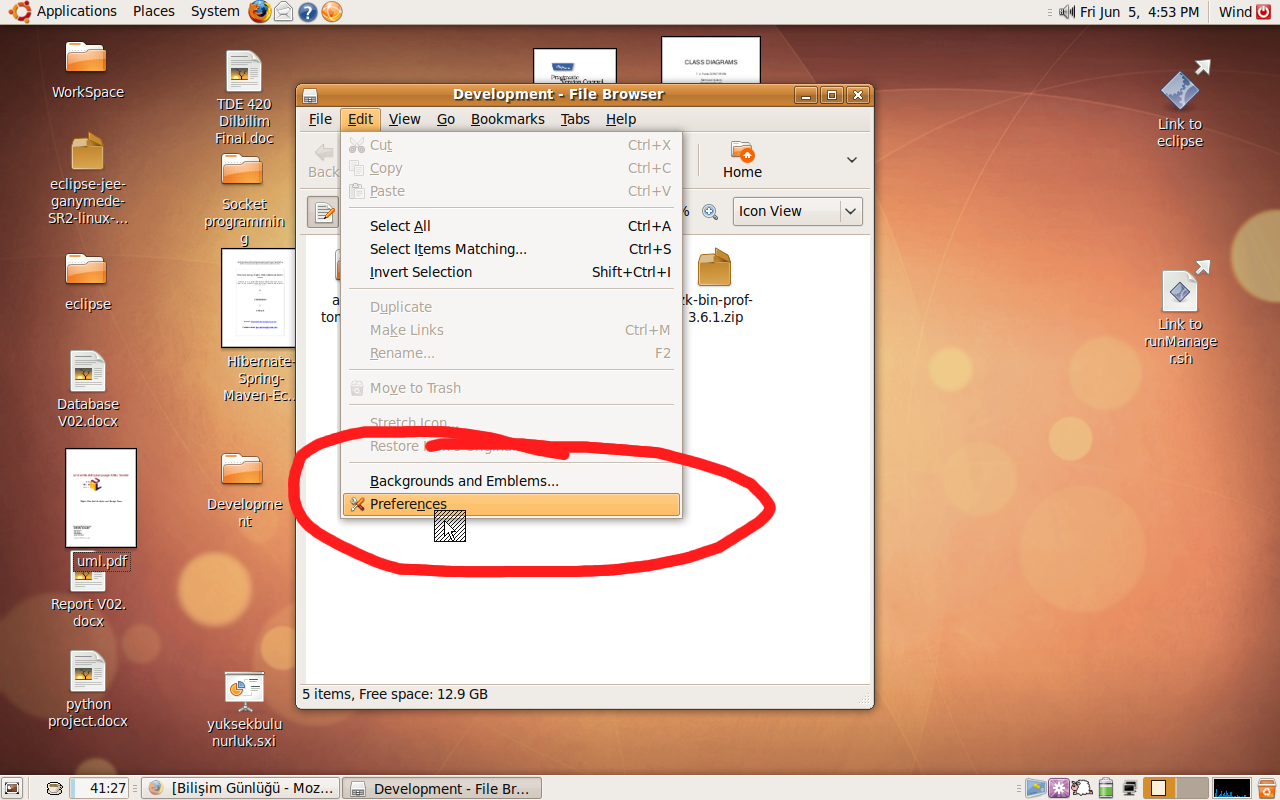Choose Preferences in the Edit menu

coord(511,504)
